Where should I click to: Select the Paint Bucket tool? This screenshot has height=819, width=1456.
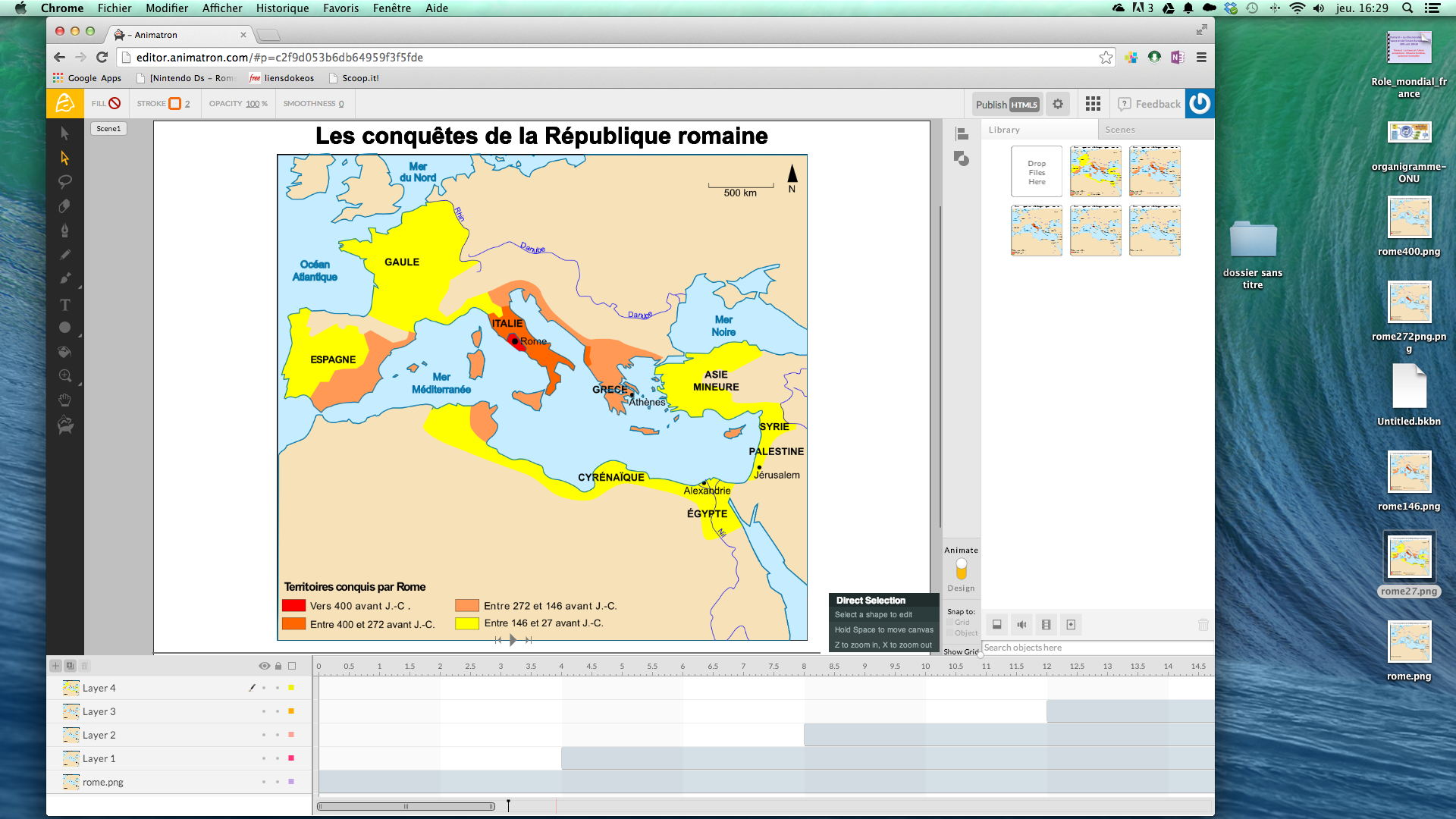[x=64, y=352]
